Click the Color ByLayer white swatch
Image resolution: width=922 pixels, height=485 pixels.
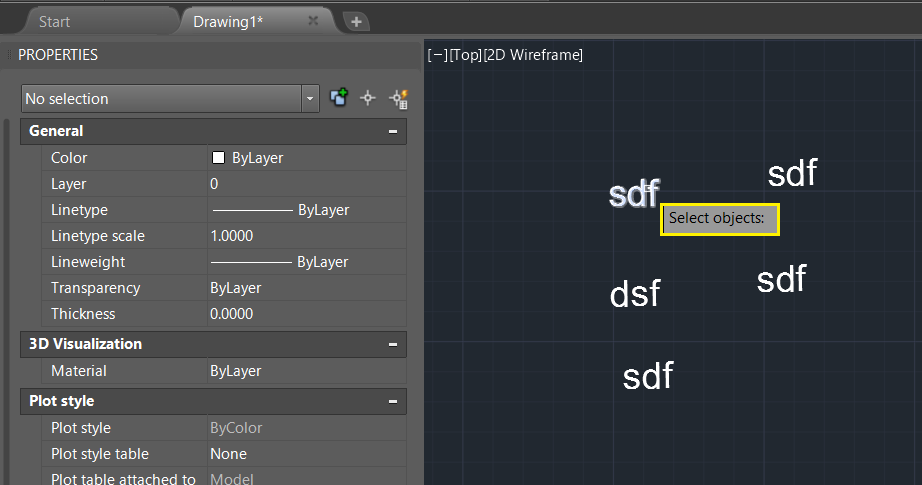tap(218, 158)
